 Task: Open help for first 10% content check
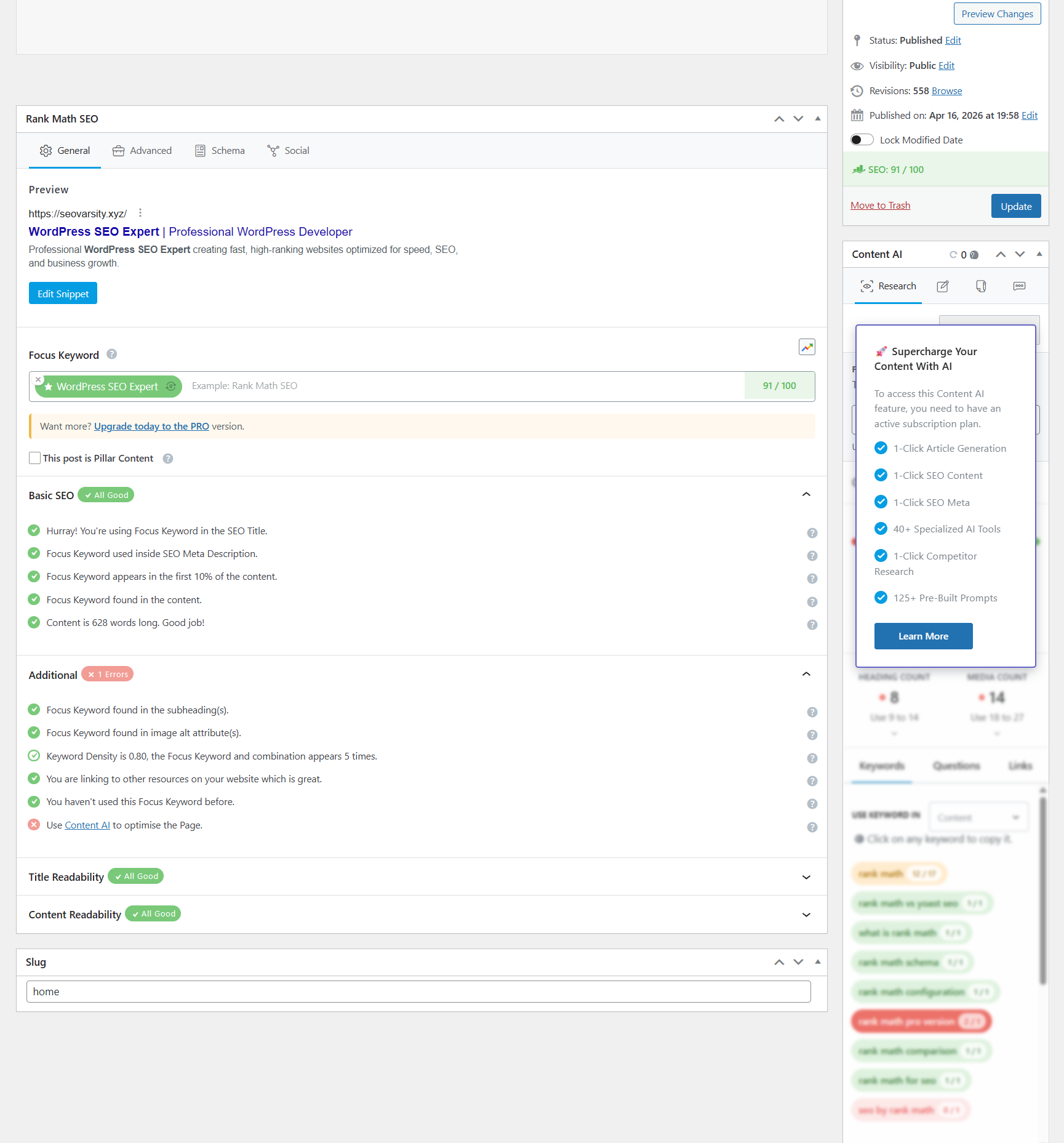(x=812, y=579)
